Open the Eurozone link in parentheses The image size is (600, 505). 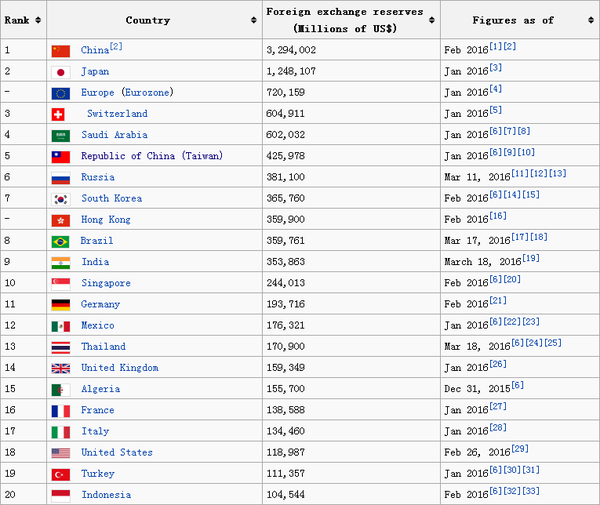147,93
